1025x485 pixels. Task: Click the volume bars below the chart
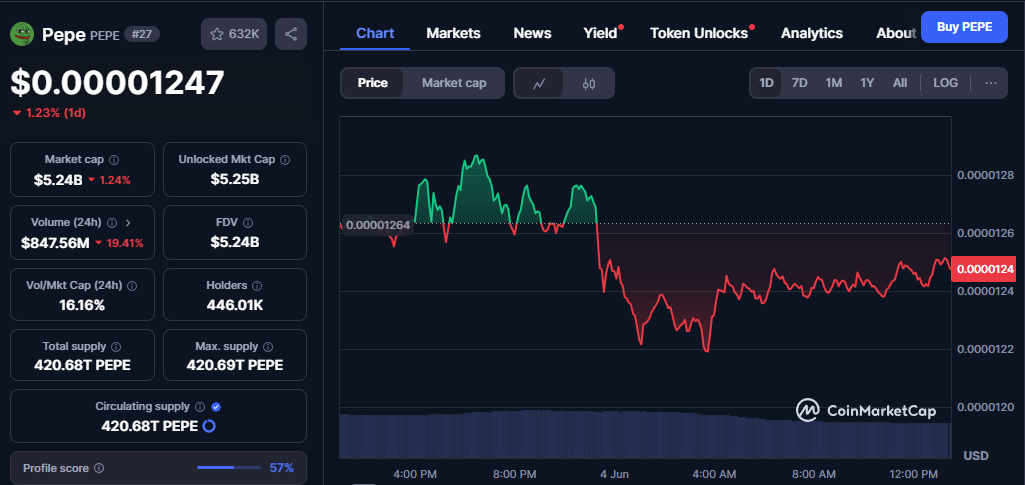(645, 435)
